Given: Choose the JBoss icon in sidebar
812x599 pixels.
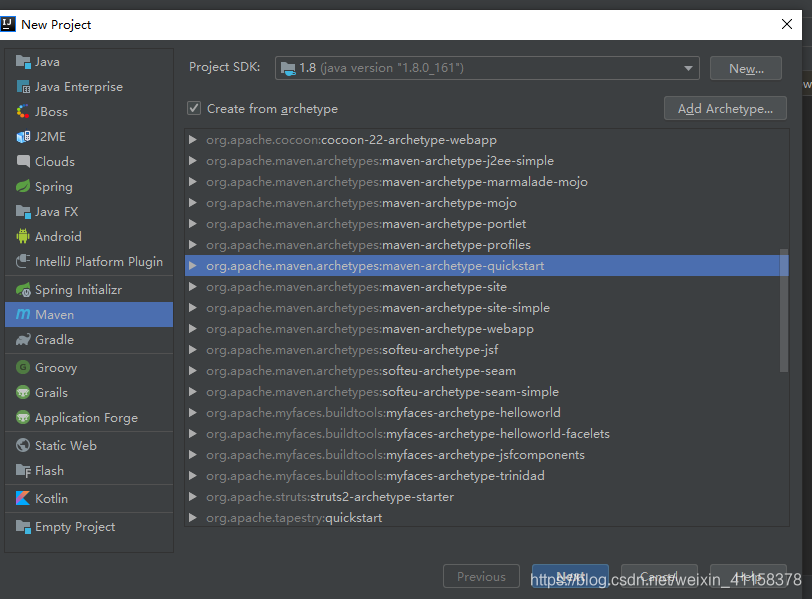Looking at the screenshot, I should [x=23, y=112].
